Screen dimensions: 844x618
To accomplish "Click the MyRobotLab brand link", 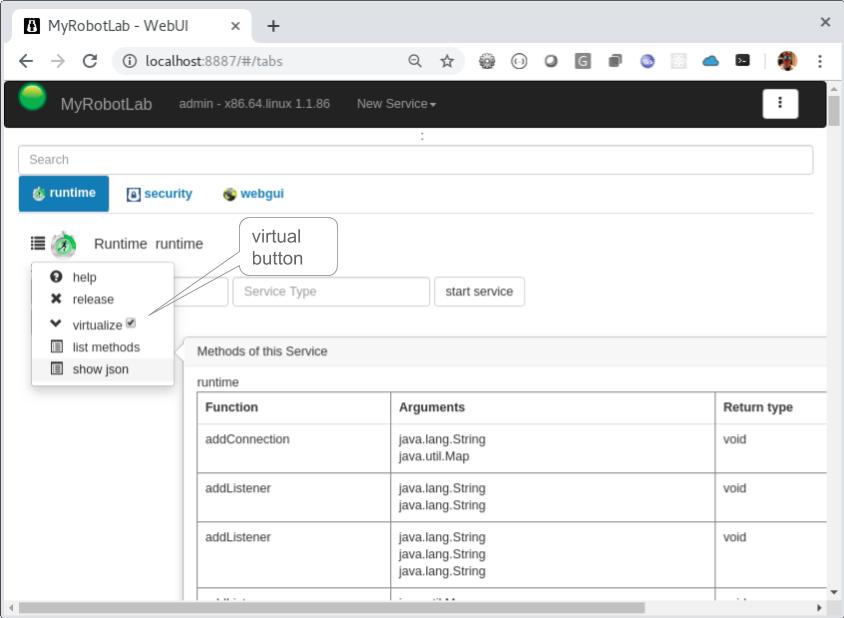I will point(106,104).
